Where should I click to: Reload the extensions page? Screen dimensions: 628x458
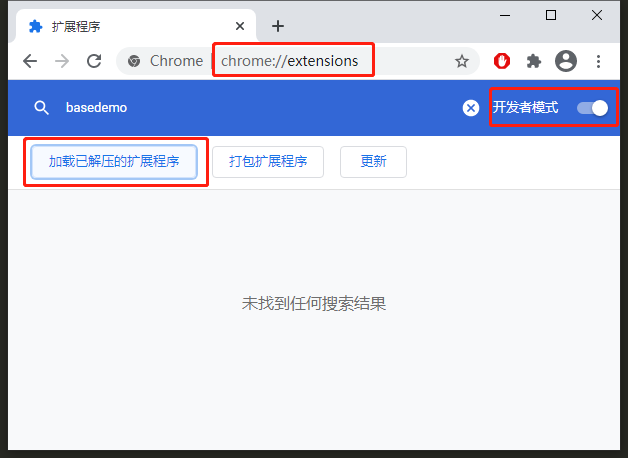[94, 61]
